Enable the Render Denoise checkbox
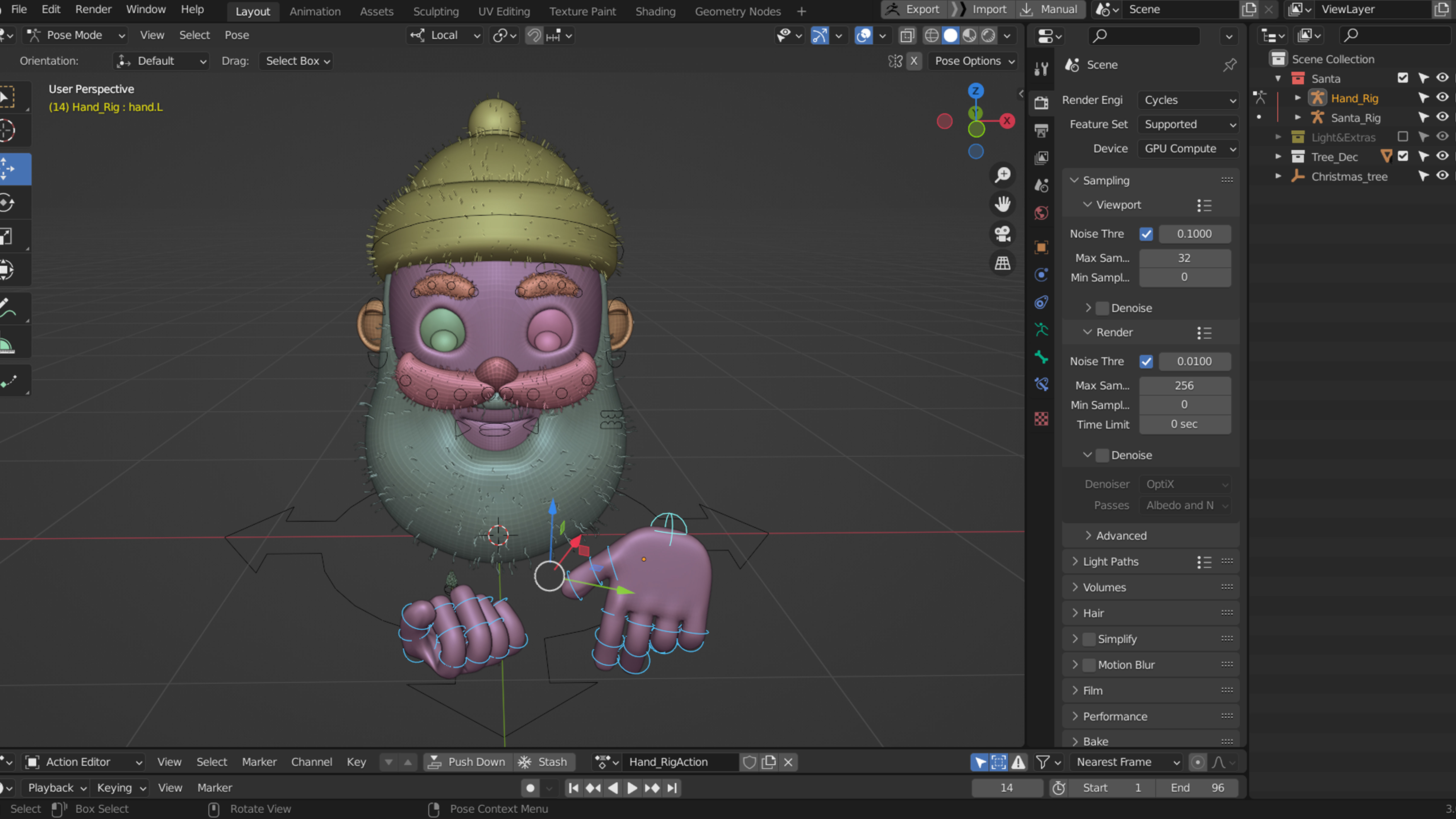 coord(1102,456)
